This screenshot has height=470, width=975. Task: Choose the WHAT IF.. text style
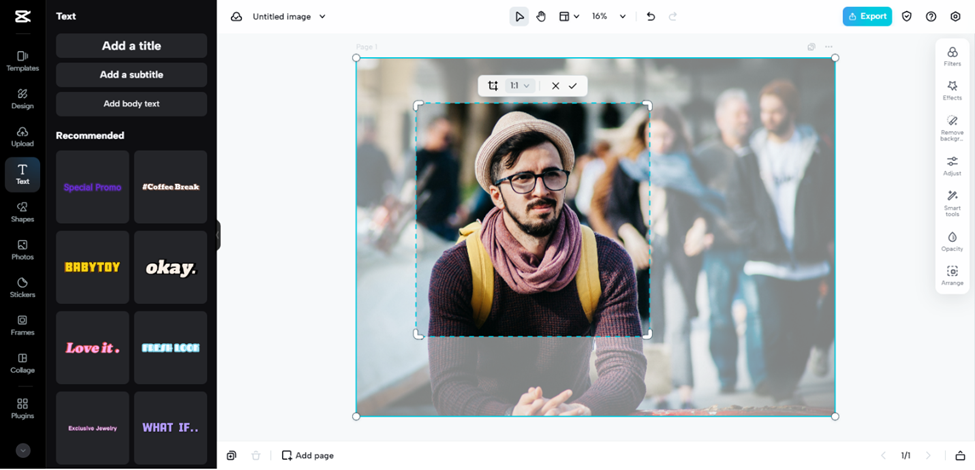point(170,428)
